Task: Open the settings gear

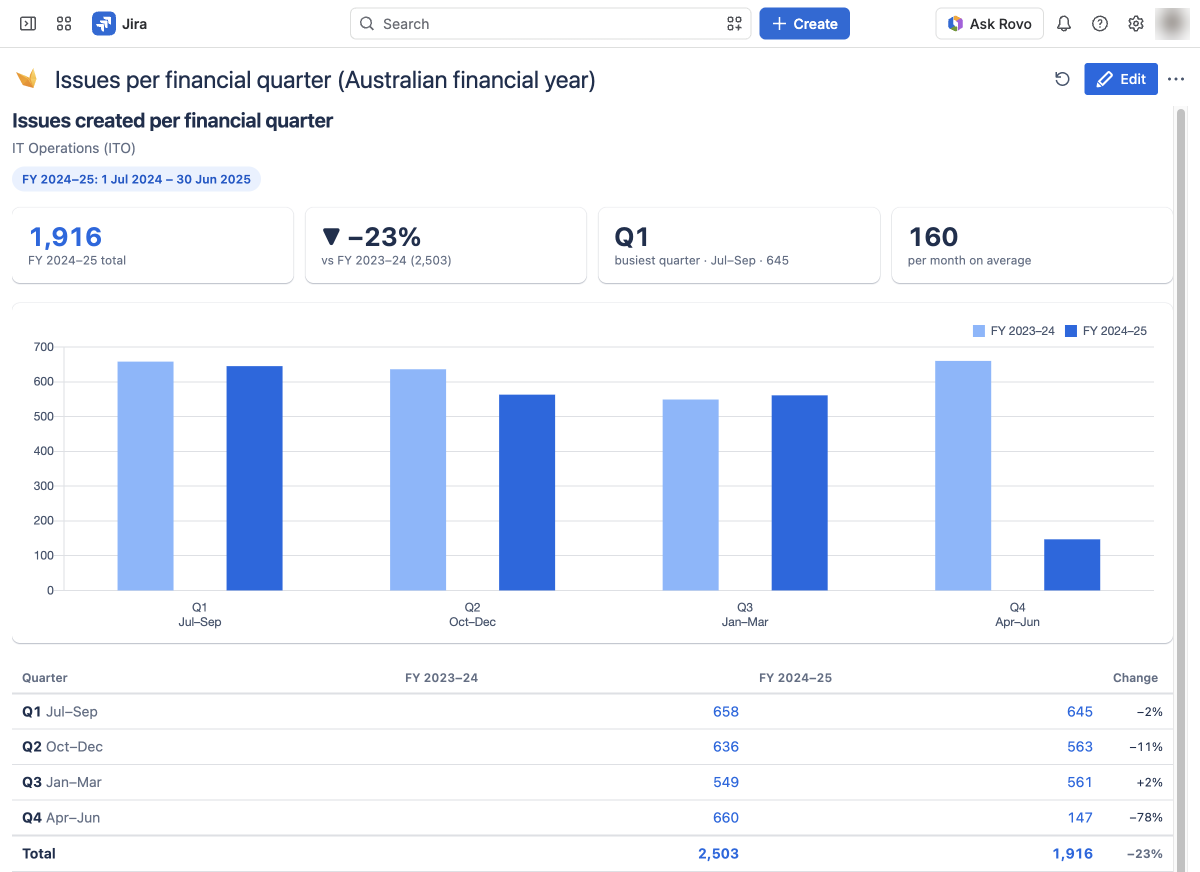Action: [x=1136, y=23]
